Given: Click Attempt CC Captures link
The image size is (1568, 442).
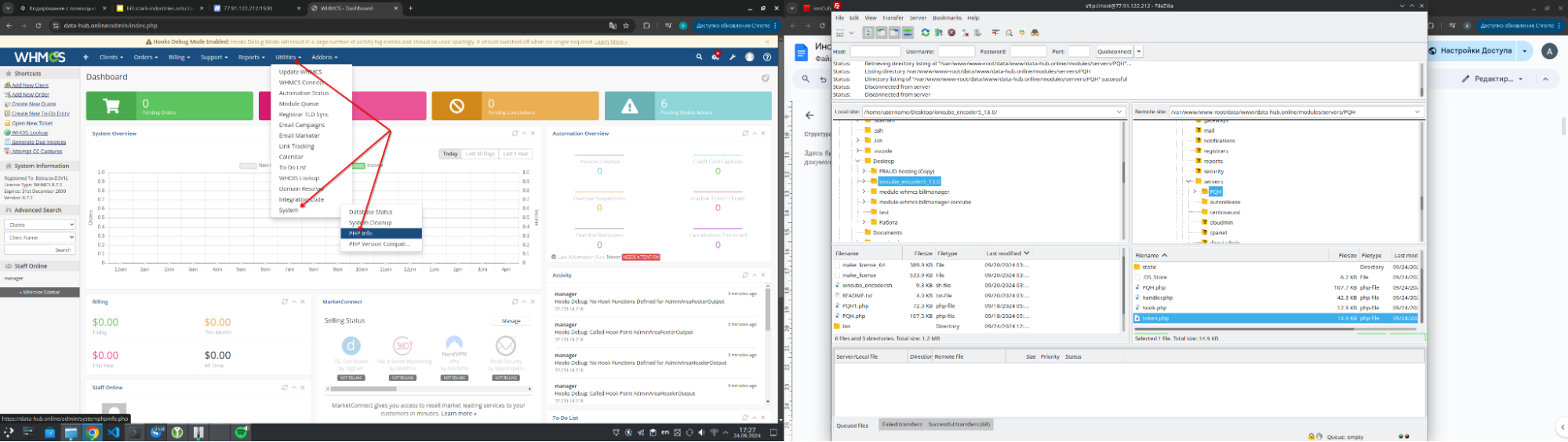Looking at the screenshot, I should click(x=37, y=152).
